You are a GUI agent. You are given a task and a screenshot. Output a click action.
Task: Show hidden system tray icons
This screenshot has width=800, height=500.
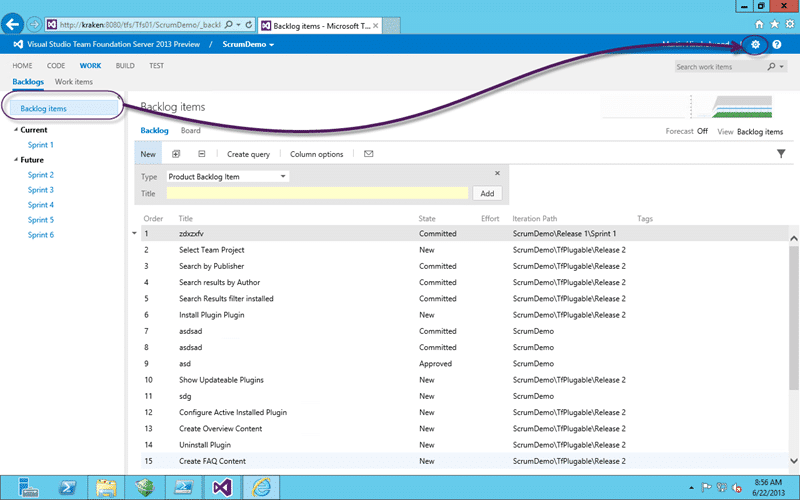691,488
